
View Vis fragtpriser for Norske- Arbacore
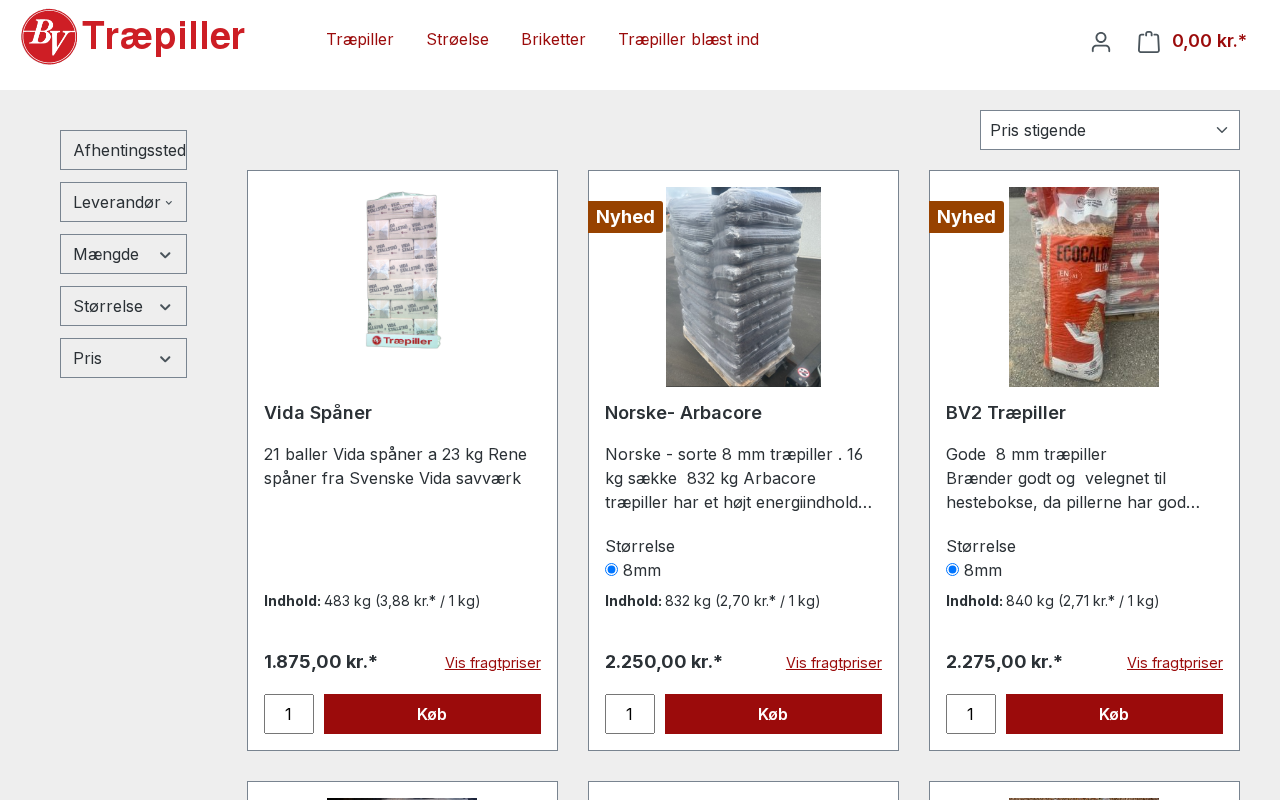(x=833, y=663)
